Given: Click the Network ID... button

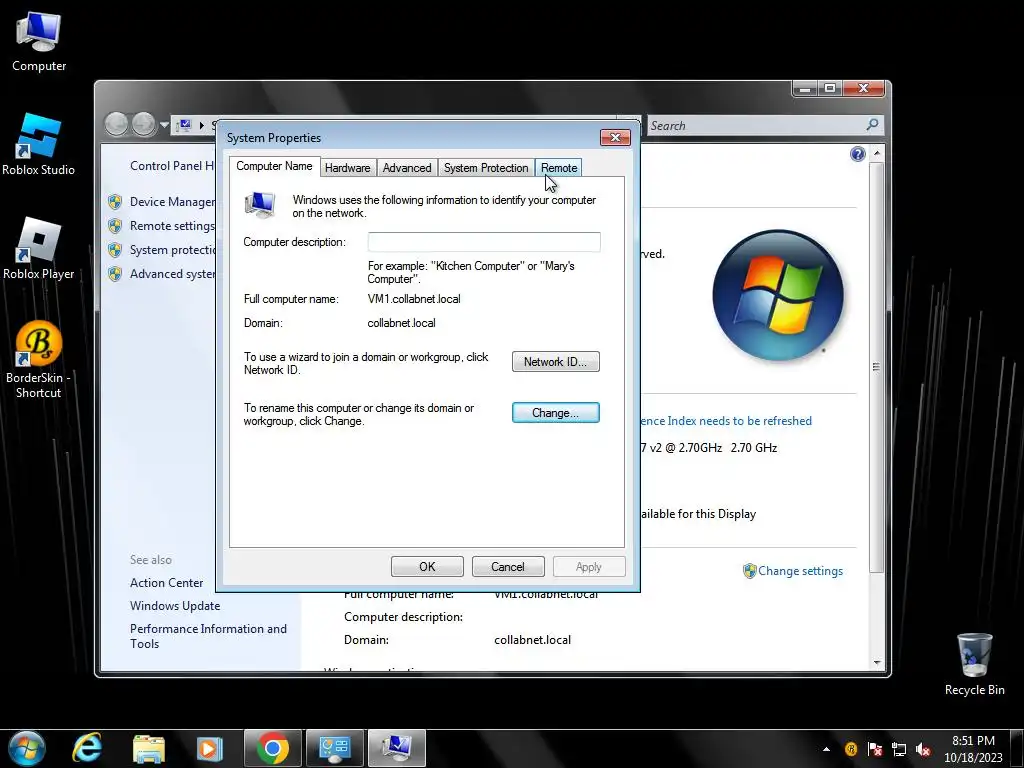Looking at the screenshot, I should (556, 362).
